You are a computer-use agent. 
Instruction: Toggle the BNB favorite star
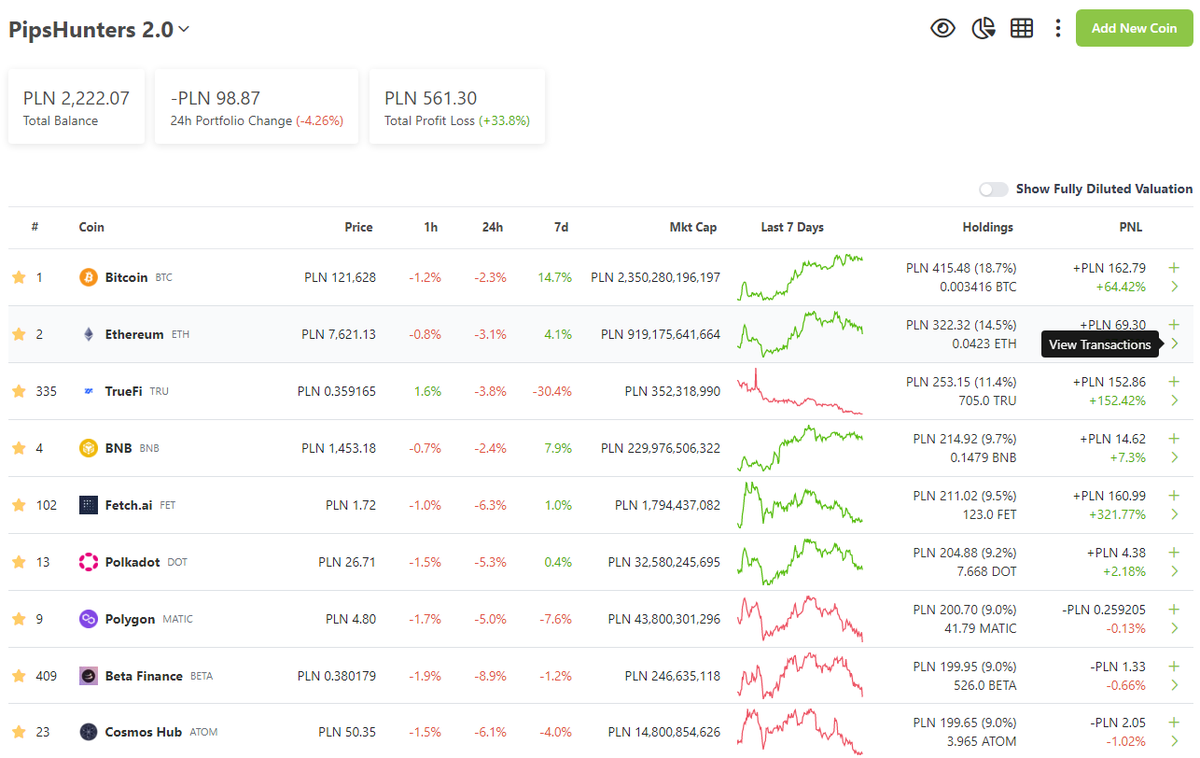(18, 448)
